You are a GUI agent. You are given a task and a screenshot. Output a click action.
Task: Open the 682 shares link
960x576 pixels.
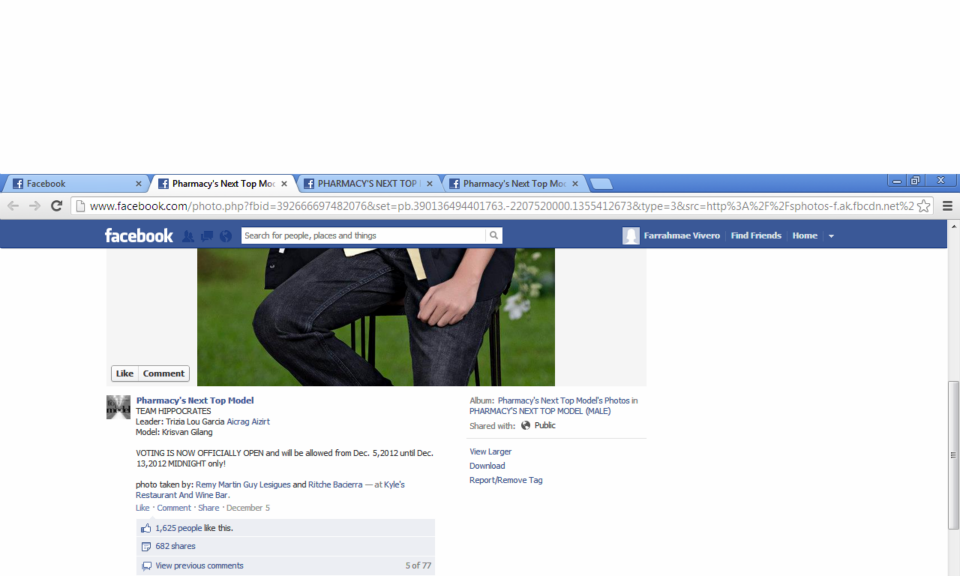tap(175, 547)
